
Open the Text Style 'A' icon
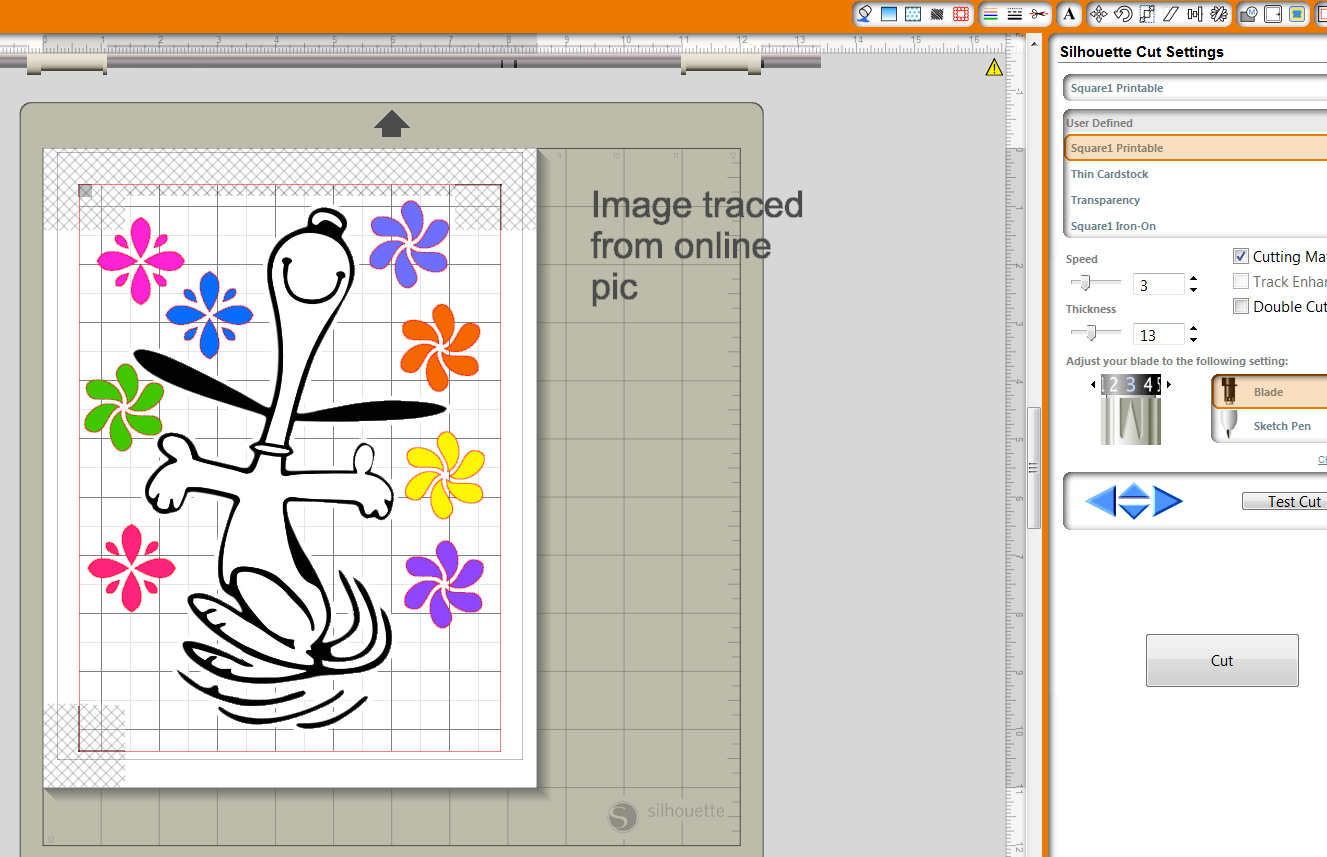click(x=1069, y=14)
